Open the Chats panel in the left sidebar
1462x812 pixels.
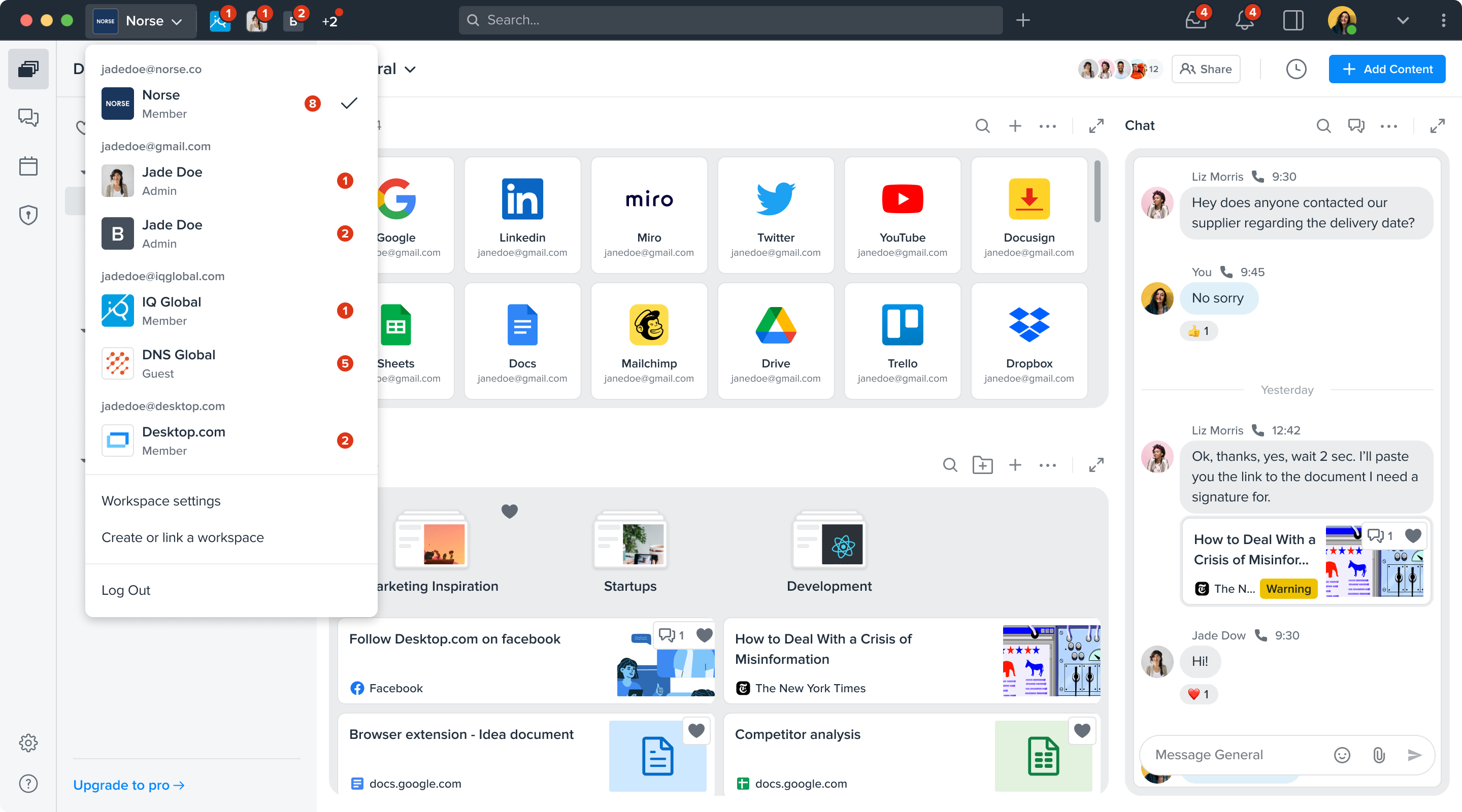(x=28, y=117)
